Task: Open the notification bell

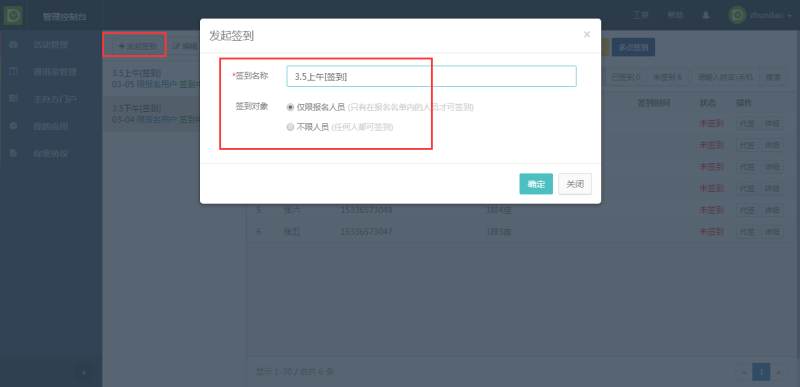Action: [706, 15]
